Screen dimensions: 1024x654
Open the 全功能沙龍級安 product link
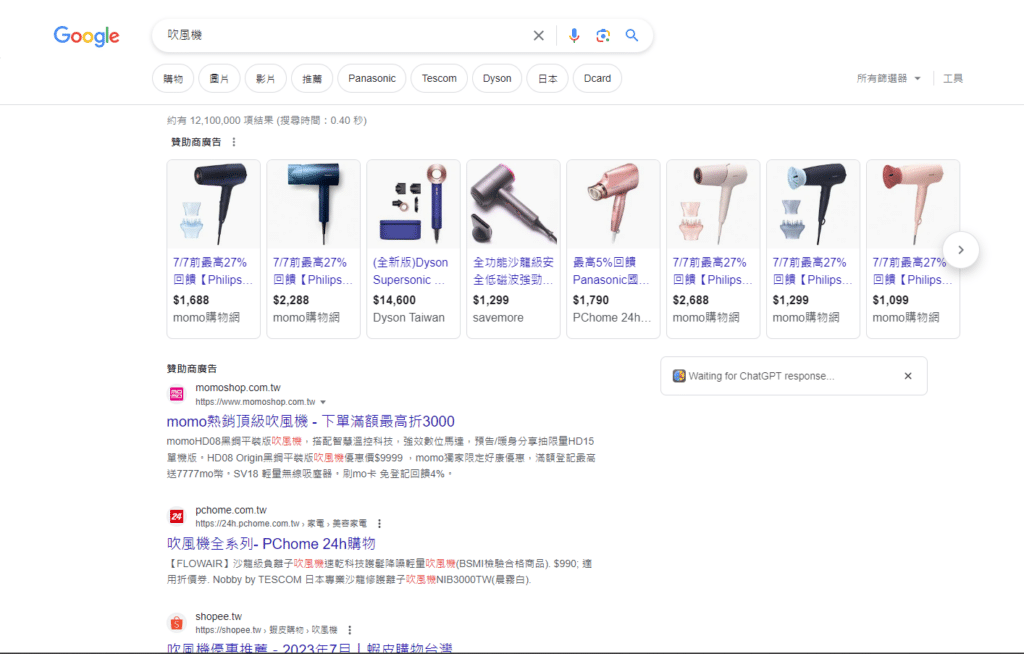coord(513,271)
